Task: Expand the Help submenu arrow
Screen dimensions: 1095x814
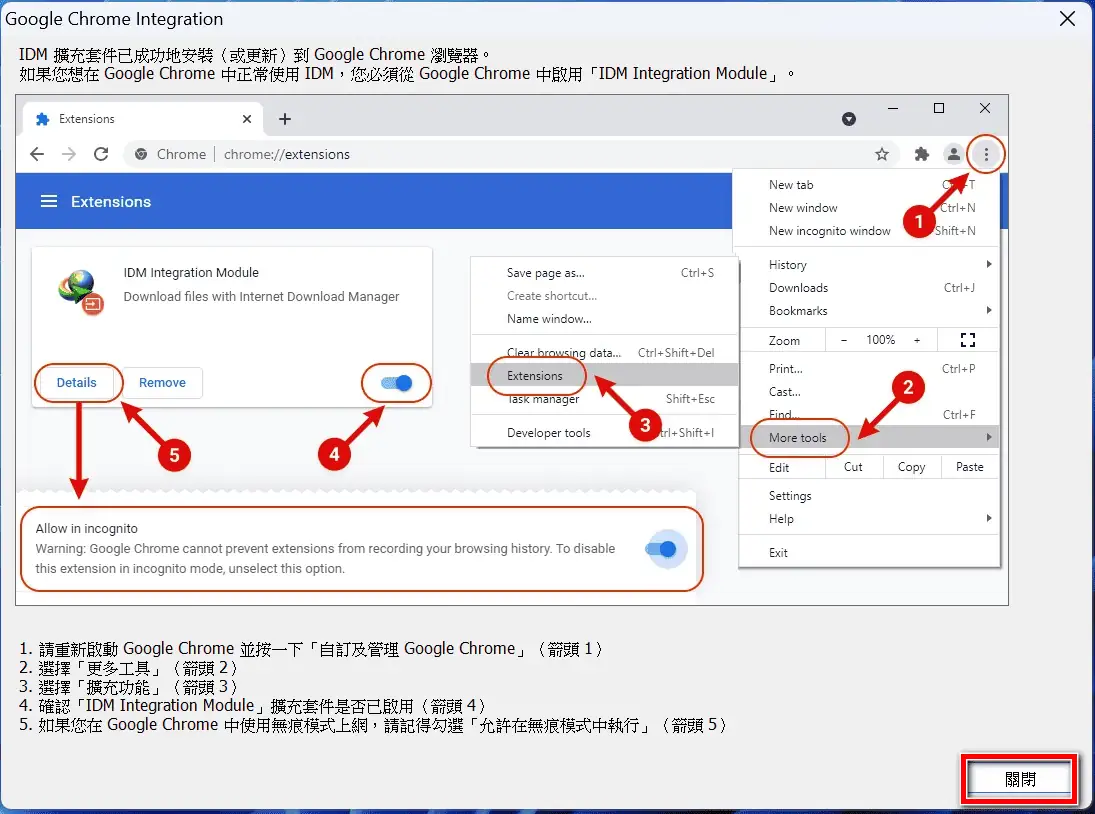Action: tap(989, 518)
